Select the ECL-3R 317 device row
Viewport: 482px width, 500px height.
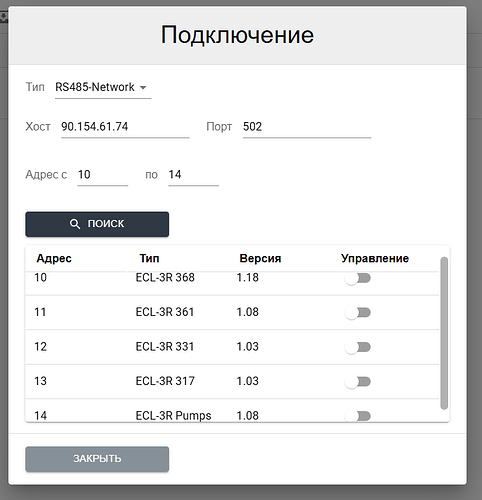pos(232,382)
